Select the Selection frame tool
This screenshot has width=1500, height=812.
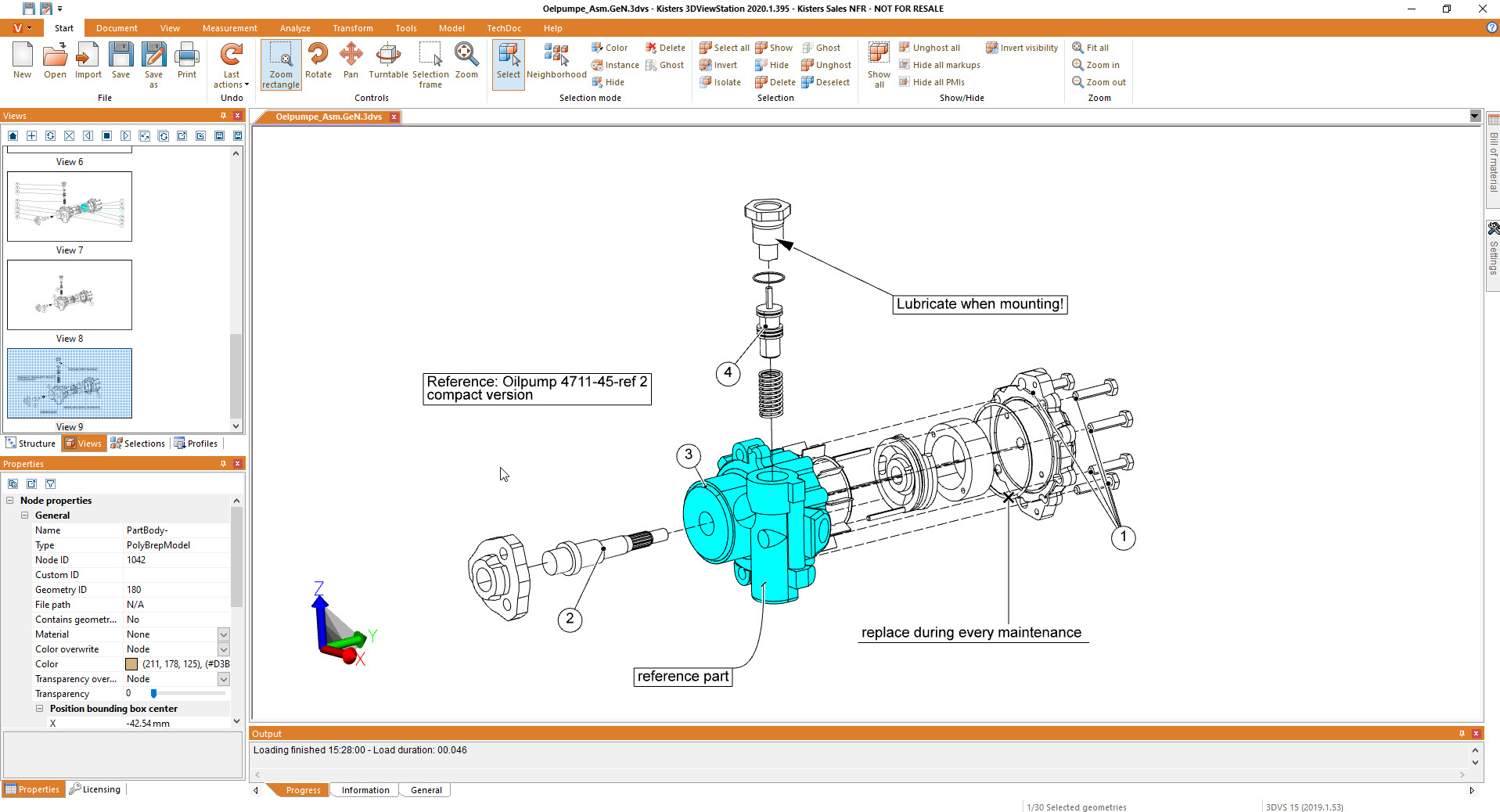coord(430,65)
